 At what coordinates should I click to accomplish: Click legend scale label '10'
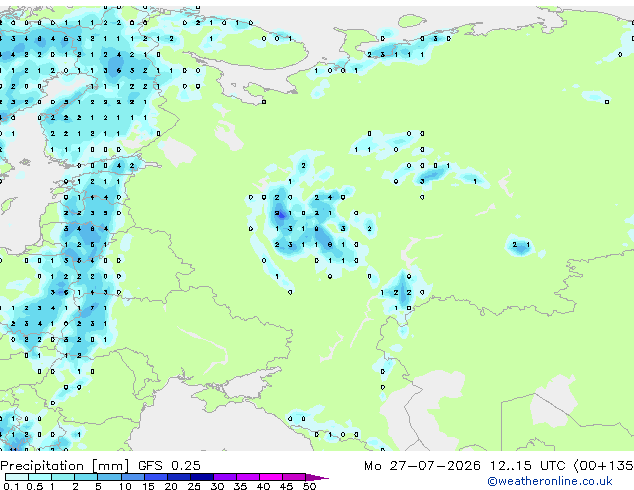coord(125,486)
